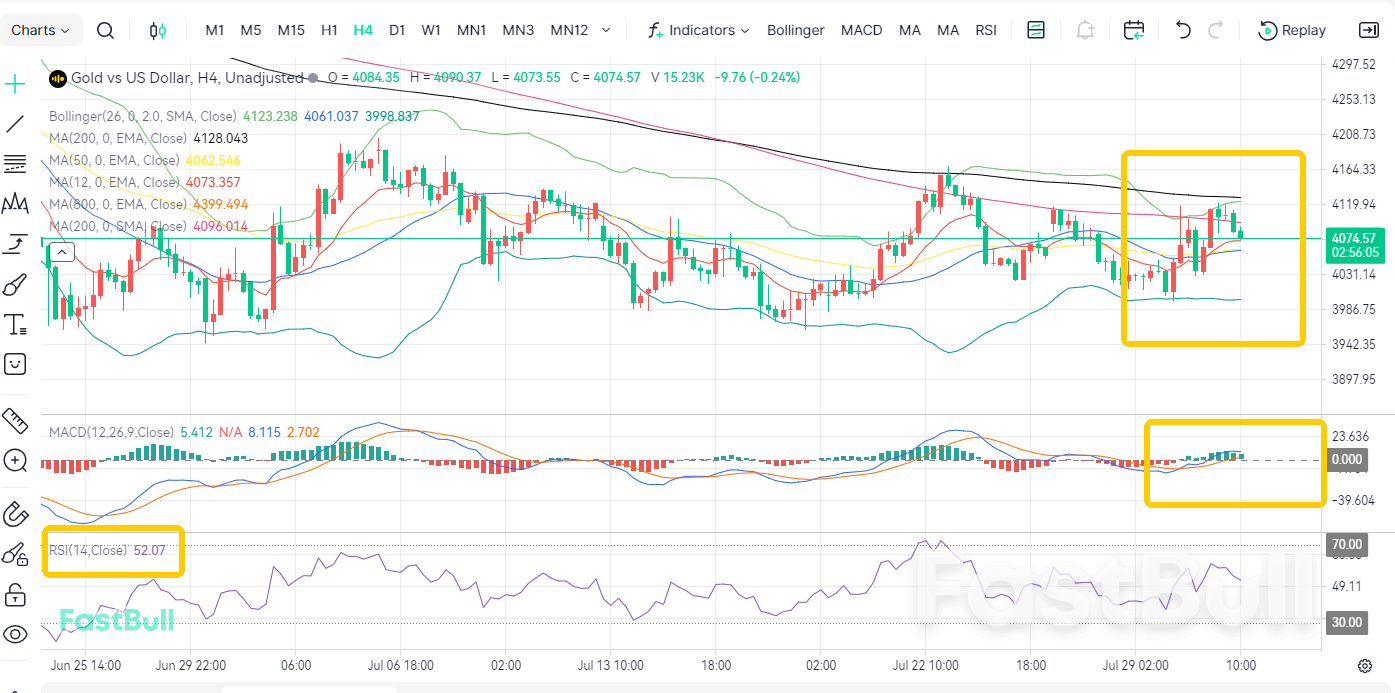
Task: Select the MACD(12,26,9,Close) legend
Action: 111,432
